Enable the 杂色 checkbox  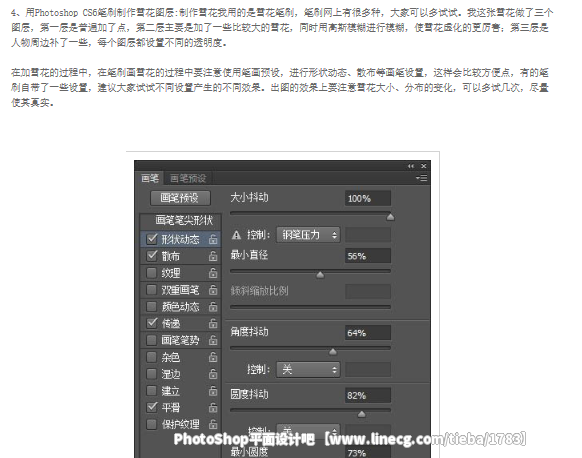[151, 357]
